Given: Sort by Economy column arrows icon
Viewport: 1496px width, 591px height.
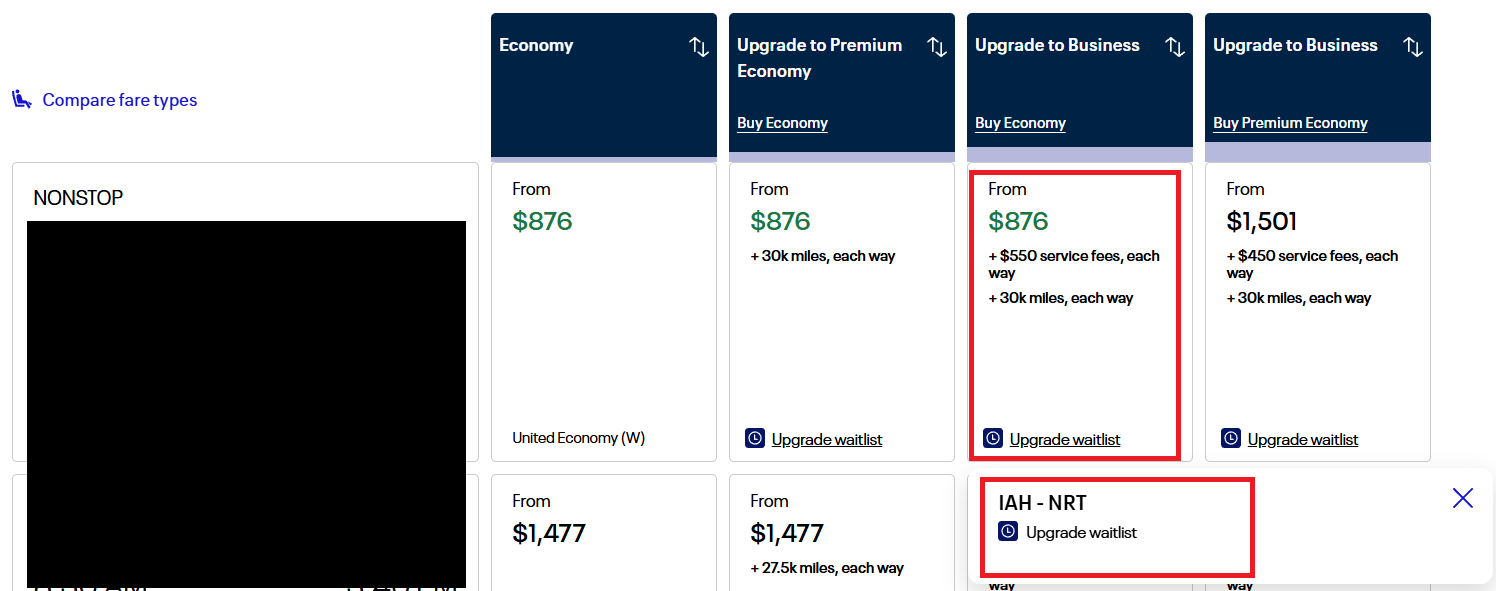Looking at the screenshot, I should [699, 46].
